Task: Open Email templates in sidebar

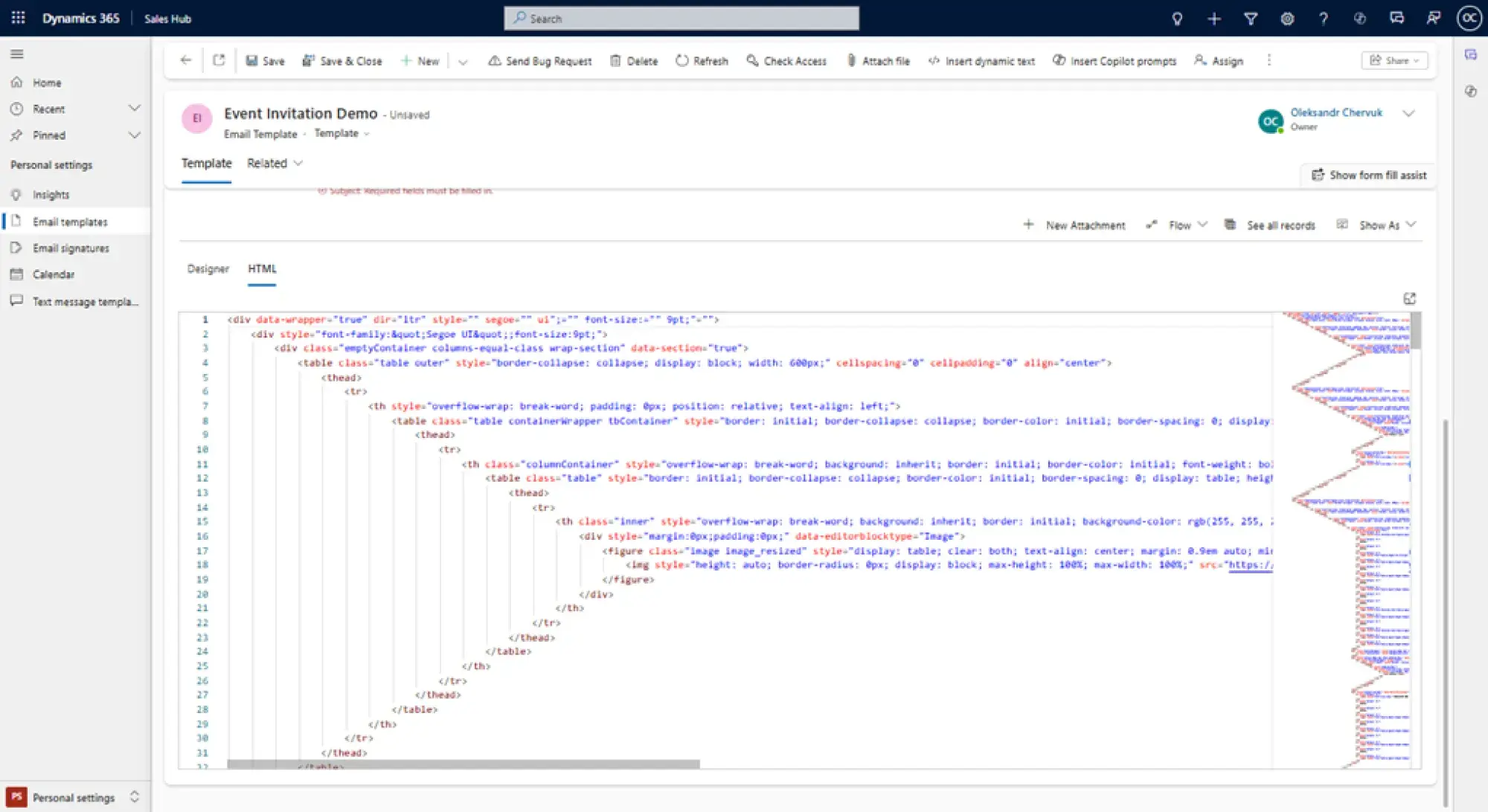Action: point(70,222)
